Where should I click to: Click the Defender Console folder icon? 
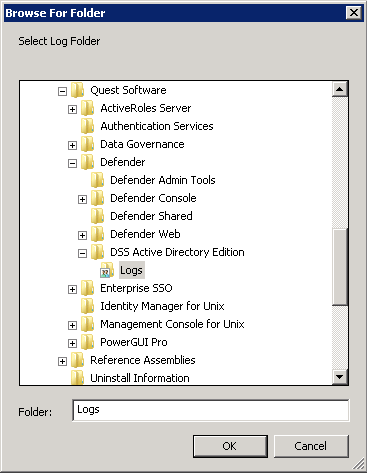coord(97,198)
